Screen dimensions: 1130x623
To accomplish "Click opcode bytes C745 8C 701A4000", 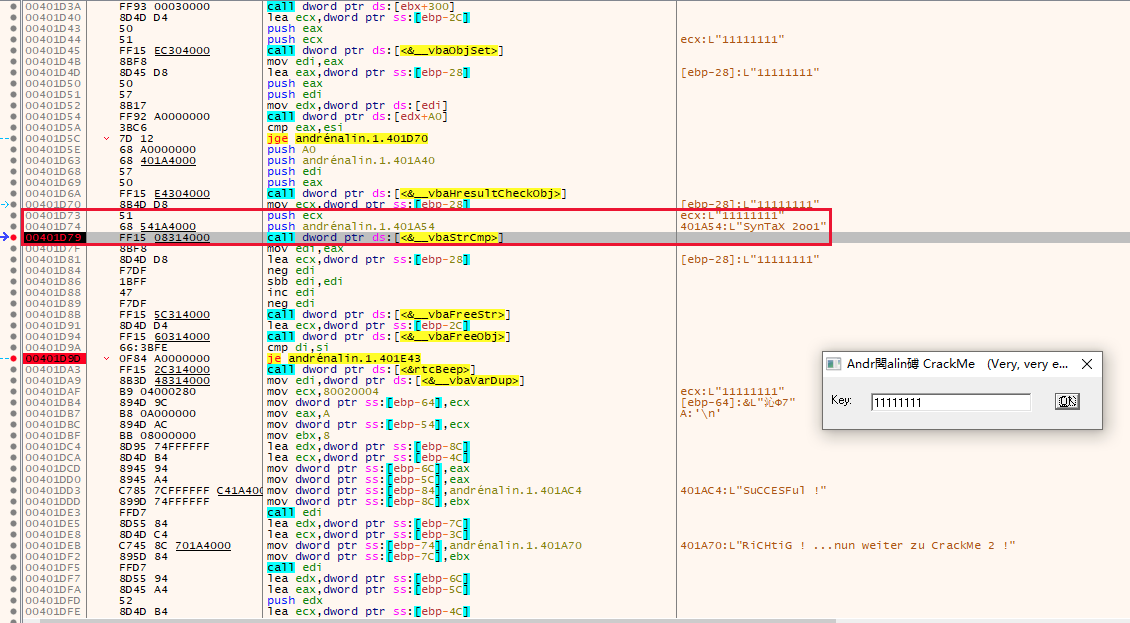I will click(x=175, y=545).
